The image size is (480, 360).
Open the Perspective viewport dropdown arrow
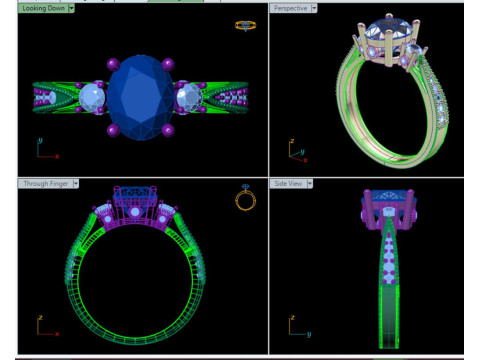tap(314, 8)
